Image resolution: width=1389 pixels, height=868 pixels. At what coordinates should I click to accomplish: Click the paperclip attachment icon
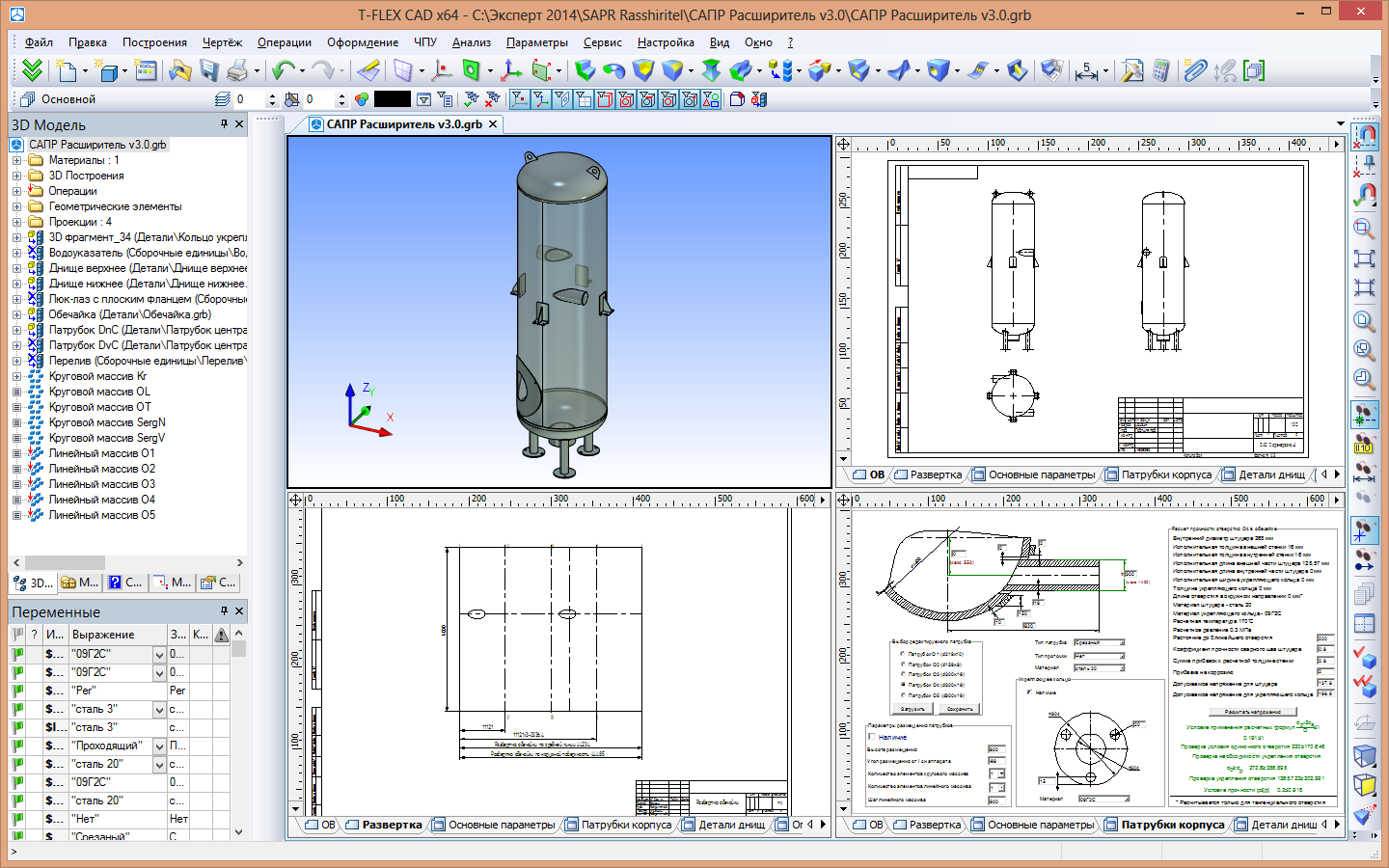[1195, 70]
